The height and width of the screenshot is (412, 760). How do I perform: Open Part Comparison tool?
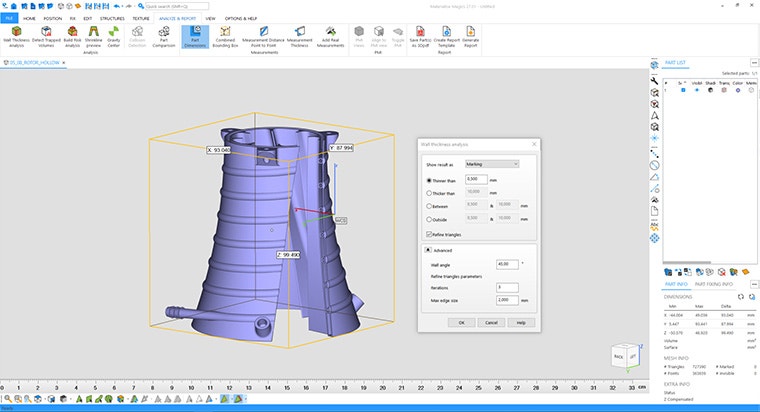pos(164,37)
